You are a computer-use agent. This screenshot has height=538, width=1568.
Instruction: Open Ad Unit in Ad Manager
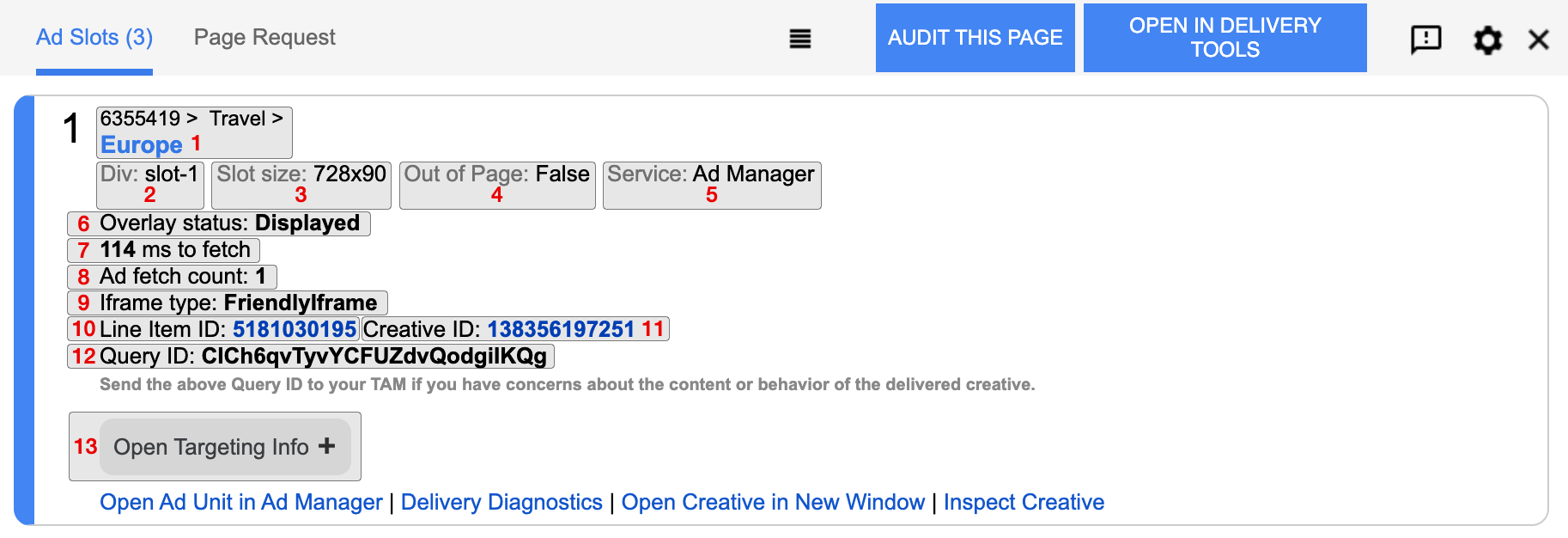pos(240,502)
